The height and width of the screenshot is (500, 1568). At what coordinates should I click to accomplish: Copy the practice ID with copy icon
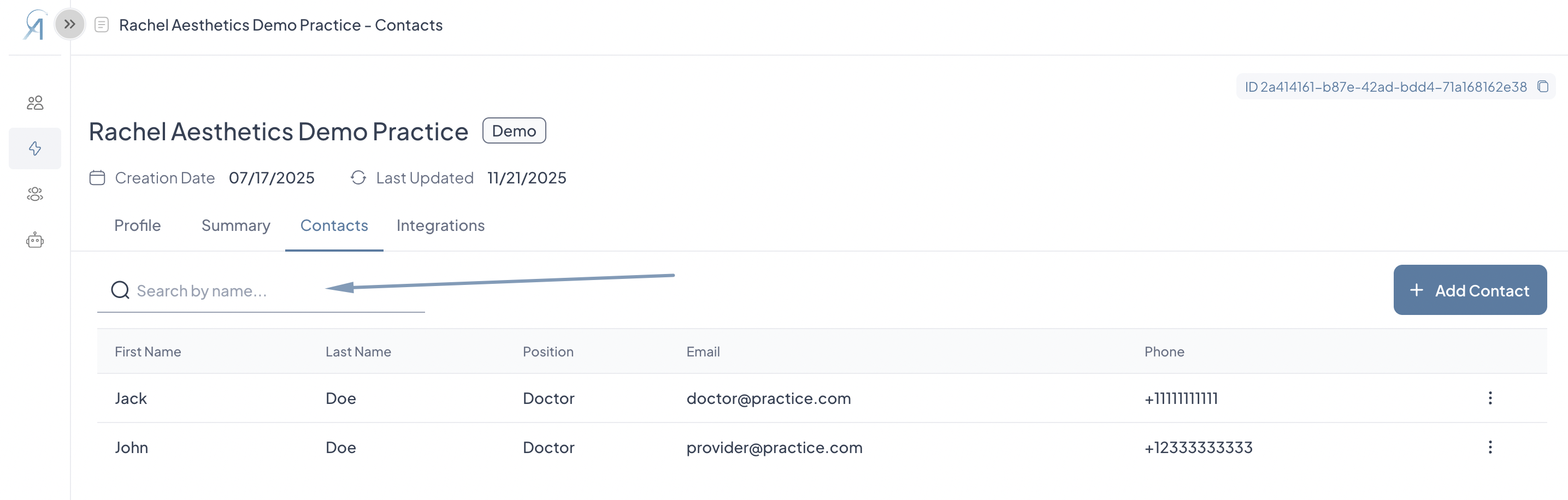[1542, 86]
